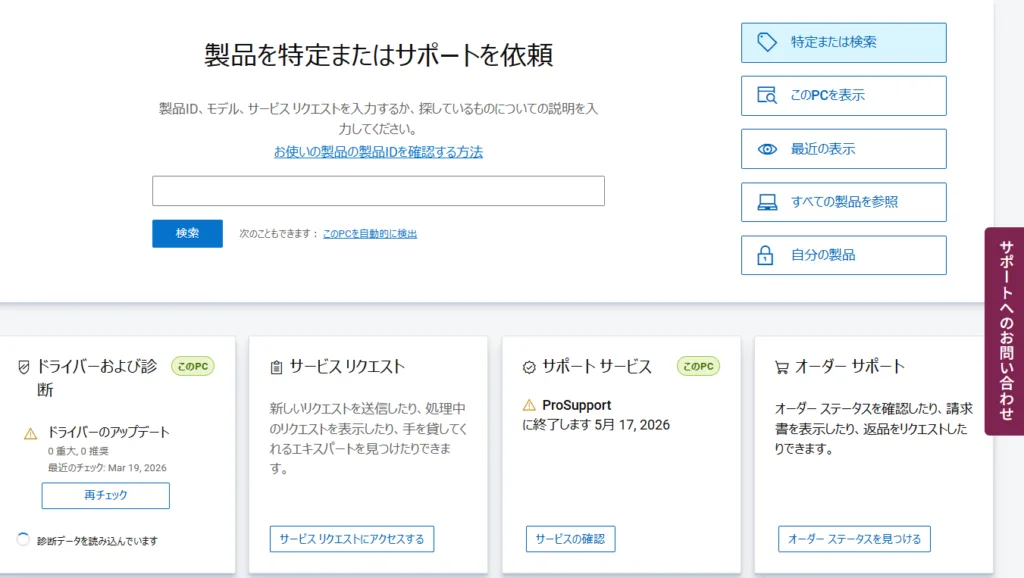
Task: Click the blue 検索 button
Action: click(187, 233)
